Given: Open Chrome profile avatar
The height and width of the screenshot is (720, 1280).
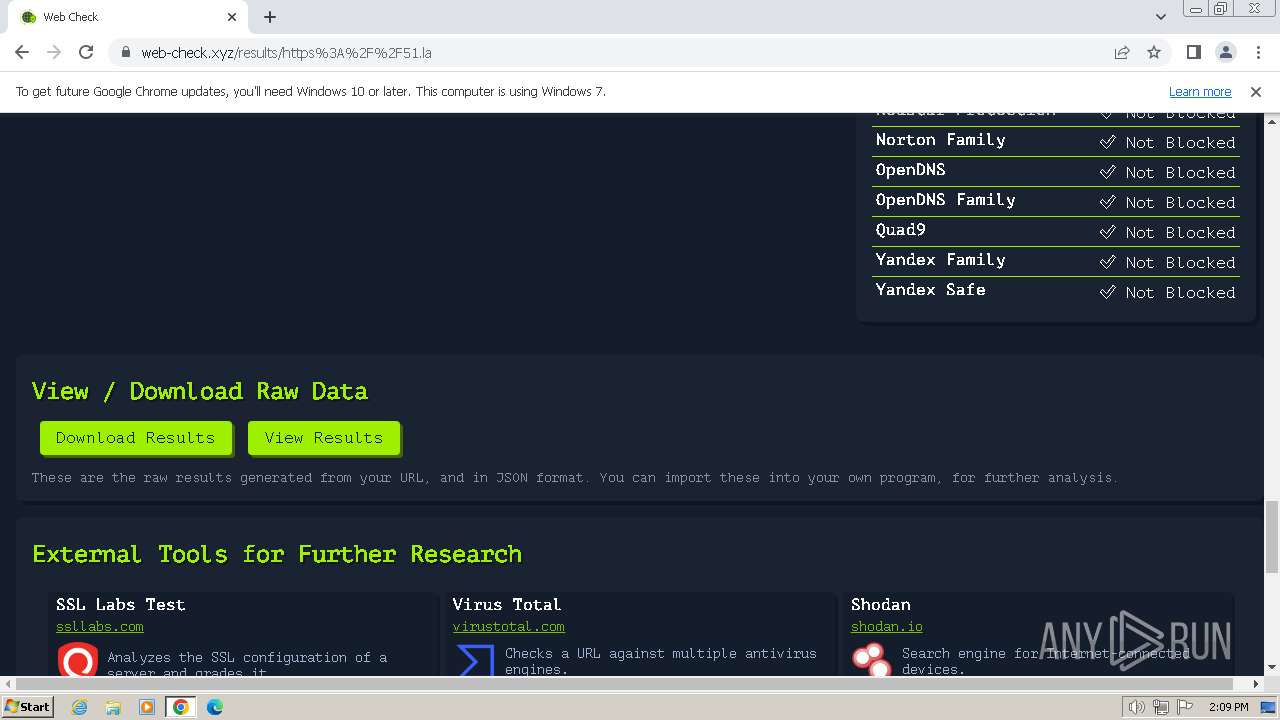Looking at the screenshot, I should [1225, 52].
